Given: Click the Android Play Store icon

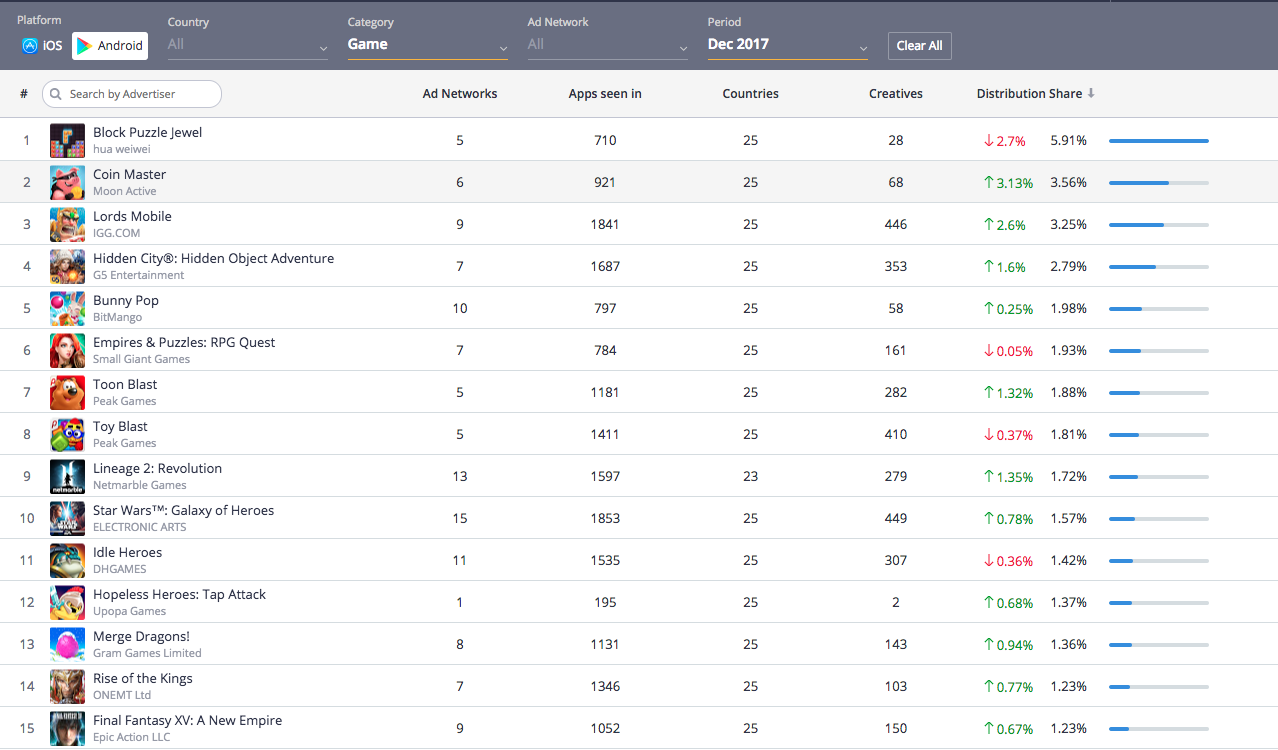Looking at the screenshot, I should (x=84, y=46).
